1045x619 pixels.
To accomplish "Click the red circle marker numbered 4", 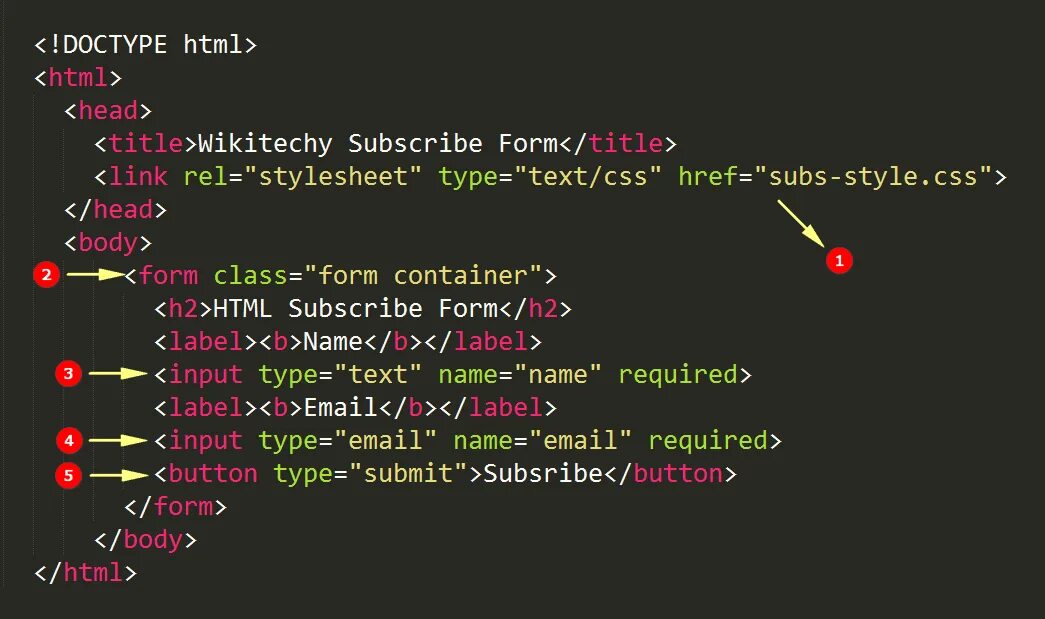I will pyautogui.click(x=69, y=440).
